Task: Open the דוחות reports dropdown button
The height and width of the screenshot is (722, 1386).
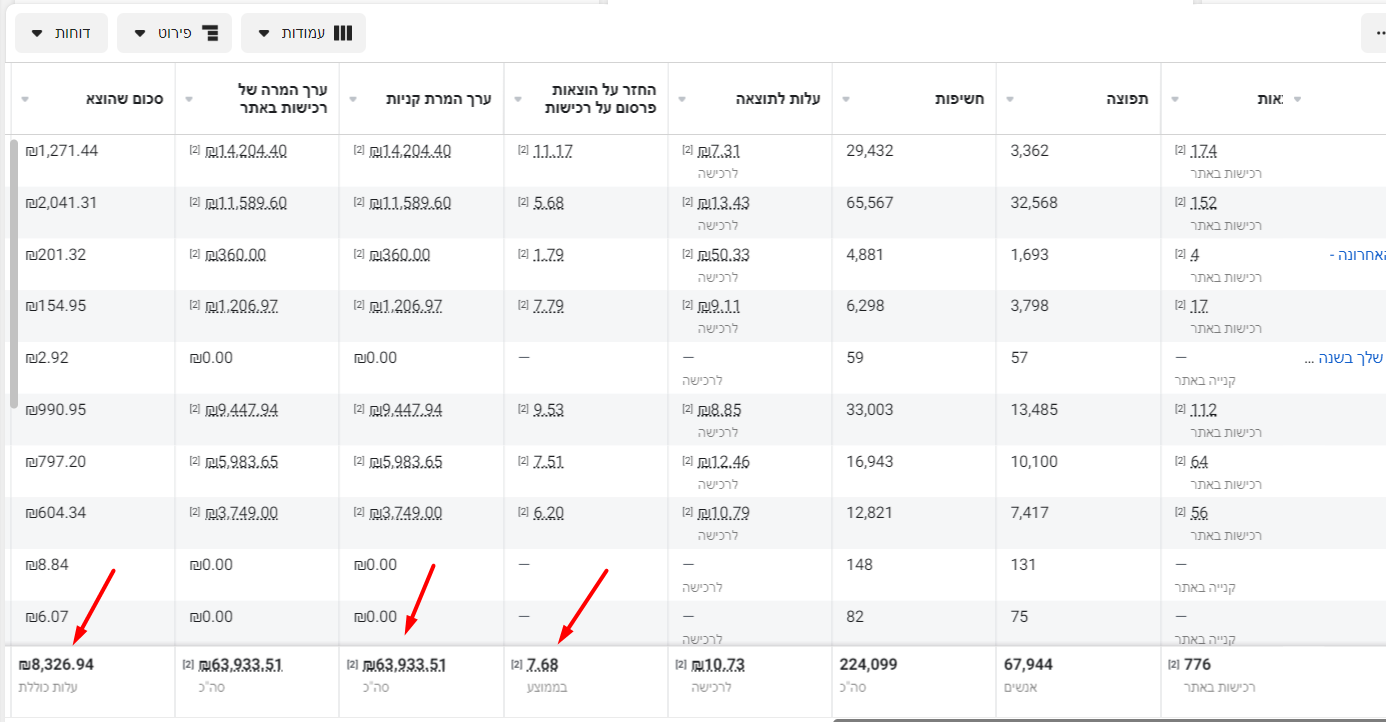Action: (61, 33)
